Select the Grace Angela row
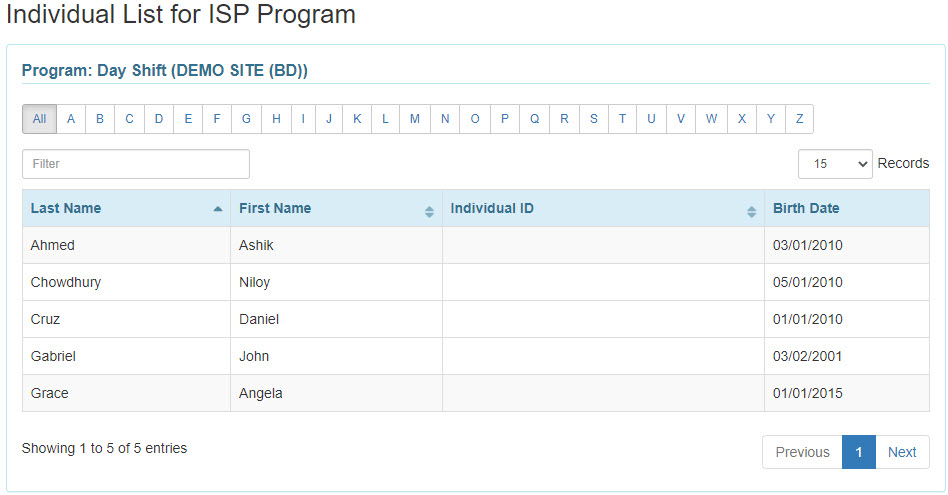The image size is (948, 495). (x=476, y=393)
